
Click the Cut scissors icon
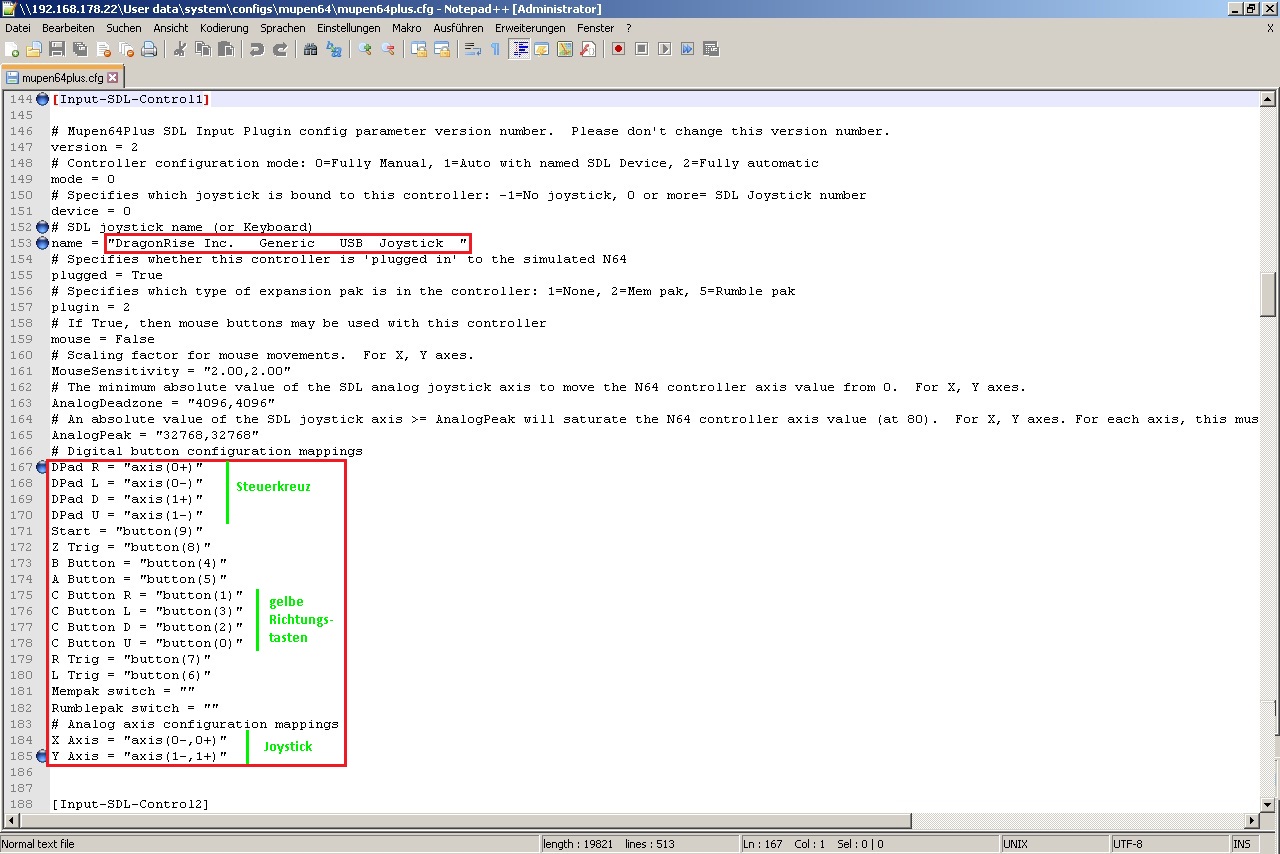180,49
